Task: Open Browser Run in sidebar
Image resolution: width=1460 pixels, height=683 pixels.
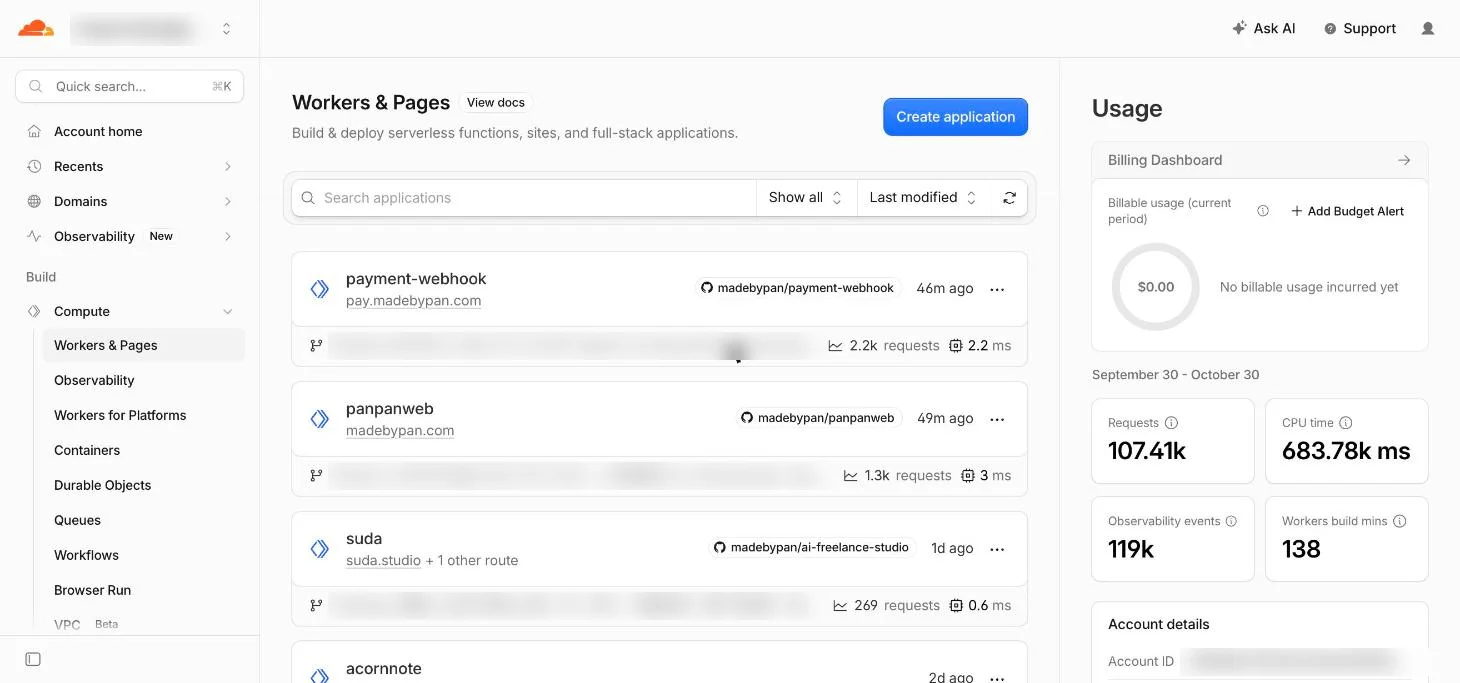Action: coord(92,590)
